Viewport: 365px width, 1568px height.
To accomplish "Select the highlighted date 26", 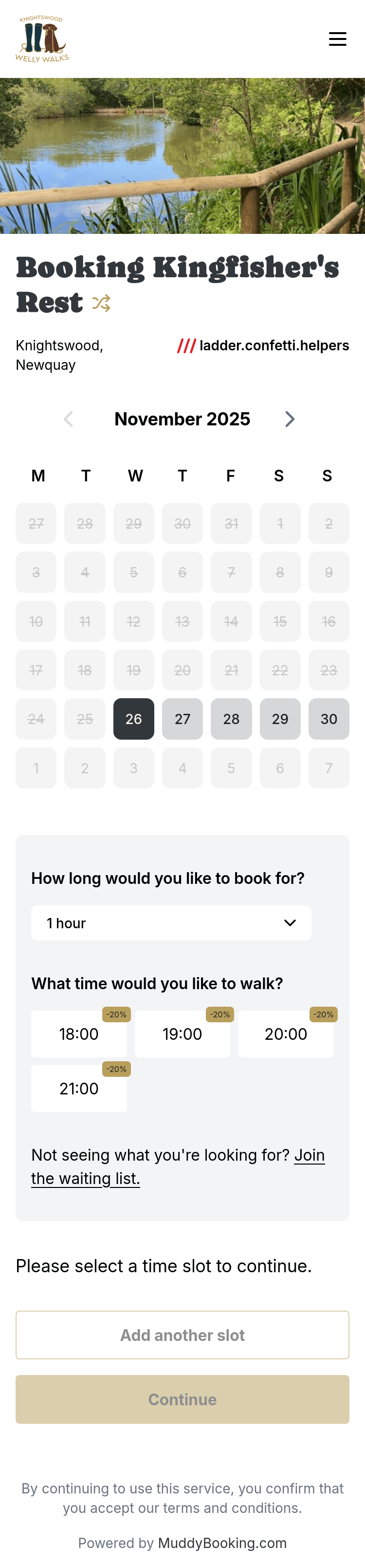I will [x=134, y=719].
